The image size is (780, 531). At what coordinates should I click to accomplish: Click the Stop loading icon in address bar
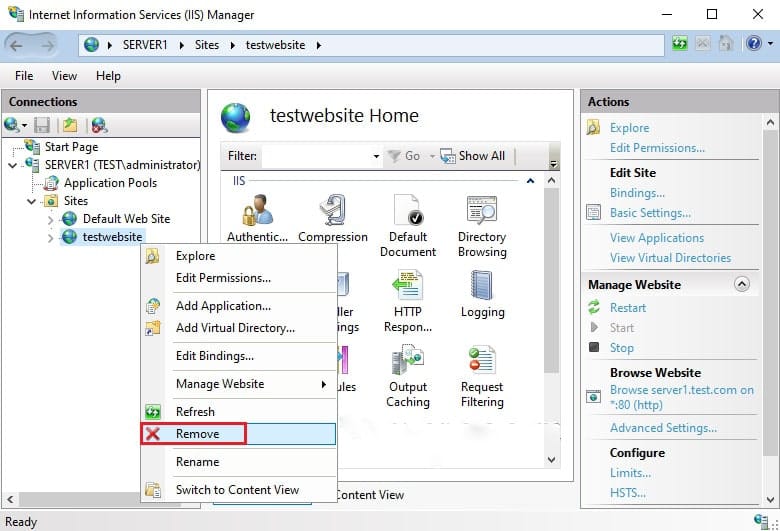pos(702,44)
